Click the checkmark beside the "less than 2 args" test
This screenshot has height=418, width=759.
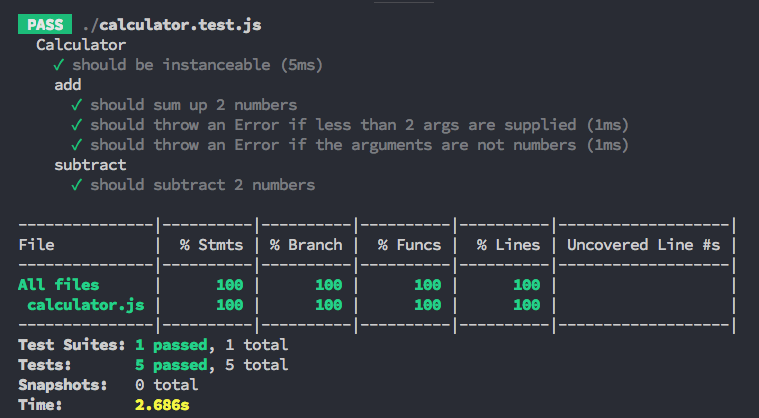pos(77,125)
